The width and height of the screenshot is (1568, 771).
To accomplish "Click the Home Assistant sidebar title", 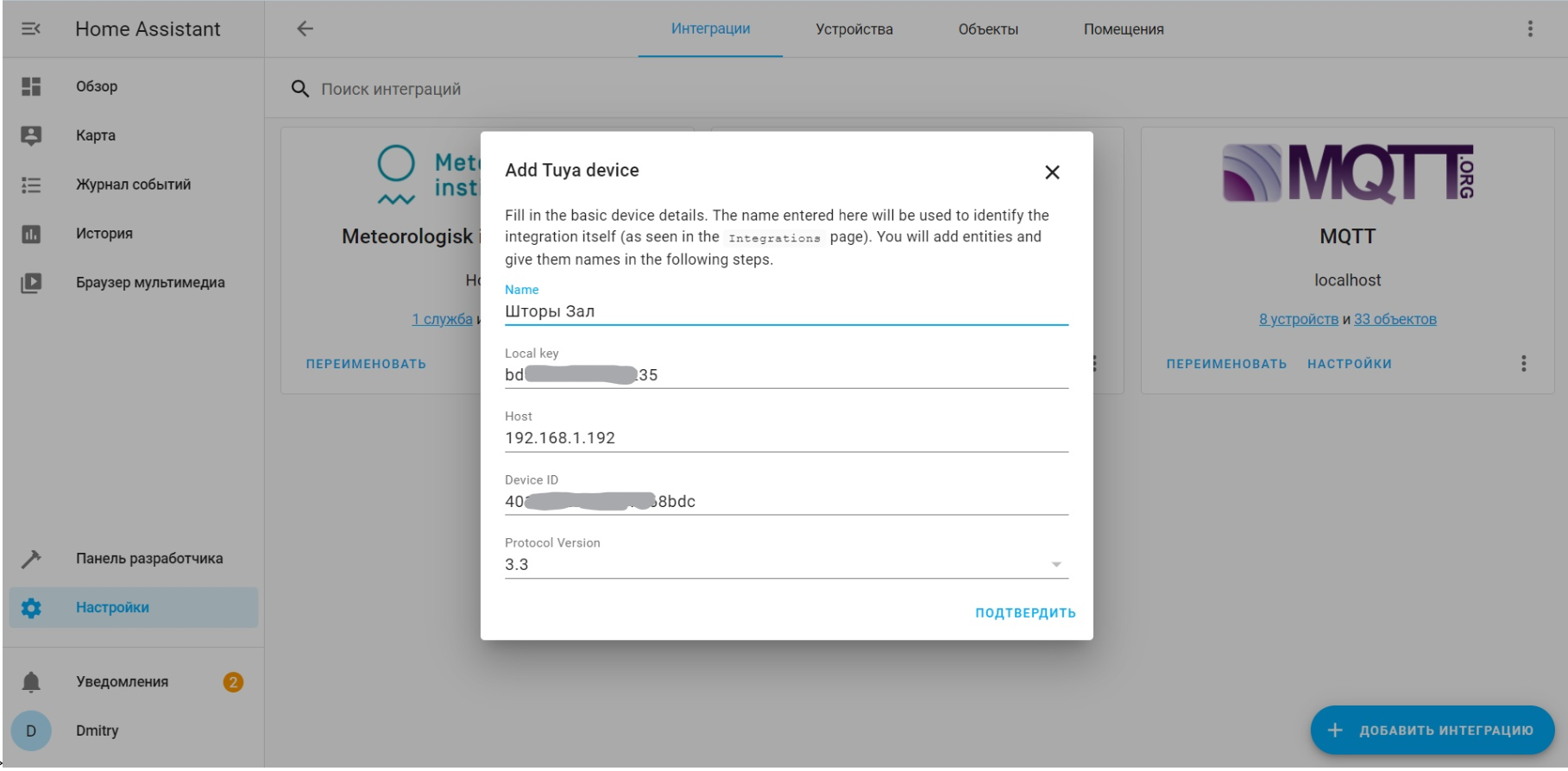I will click(x=148, y=29).
